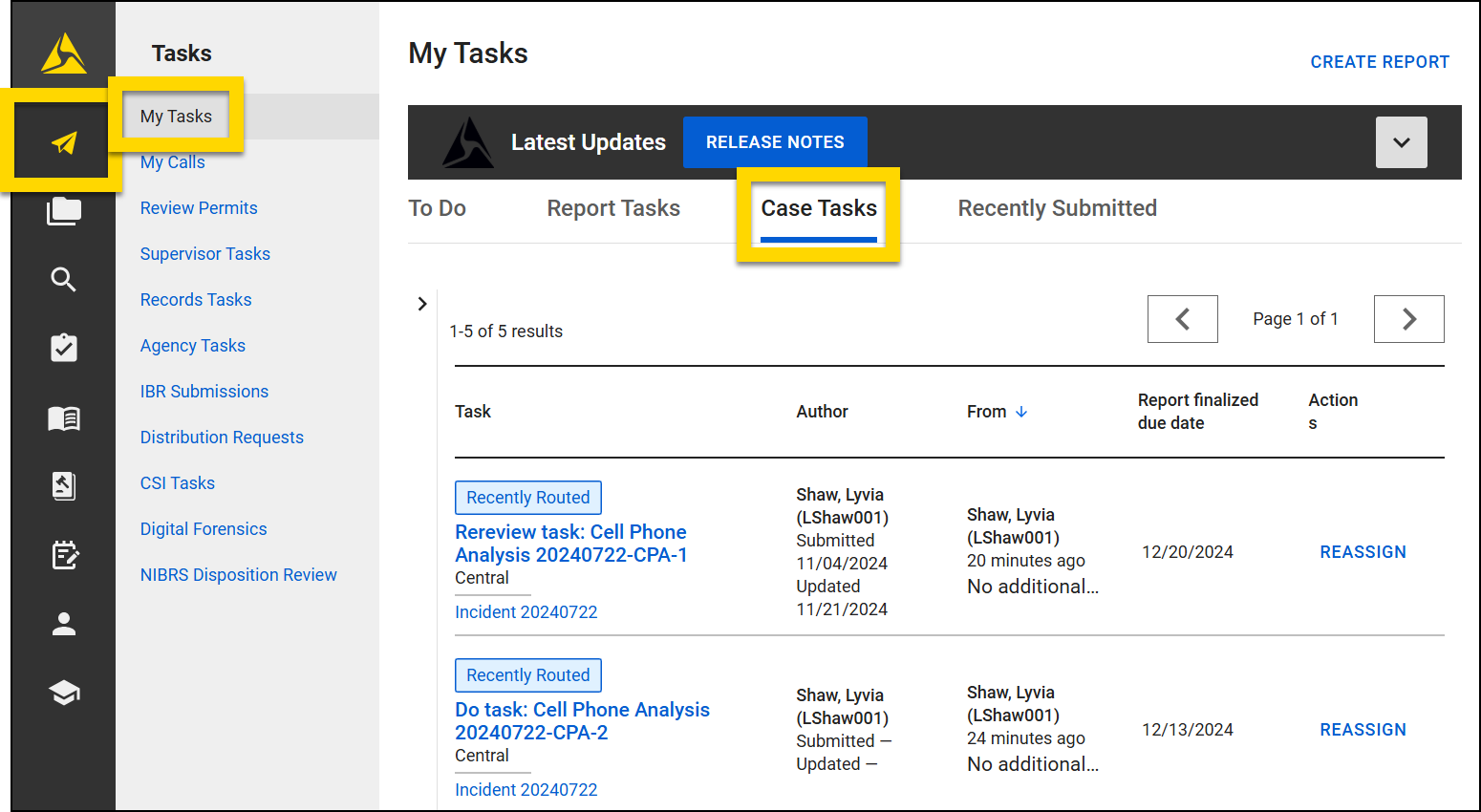The width and height of the screenshot is (1481, 812).
Task: Open the RELEASE NOTES button
Action: tap(775, 141)
